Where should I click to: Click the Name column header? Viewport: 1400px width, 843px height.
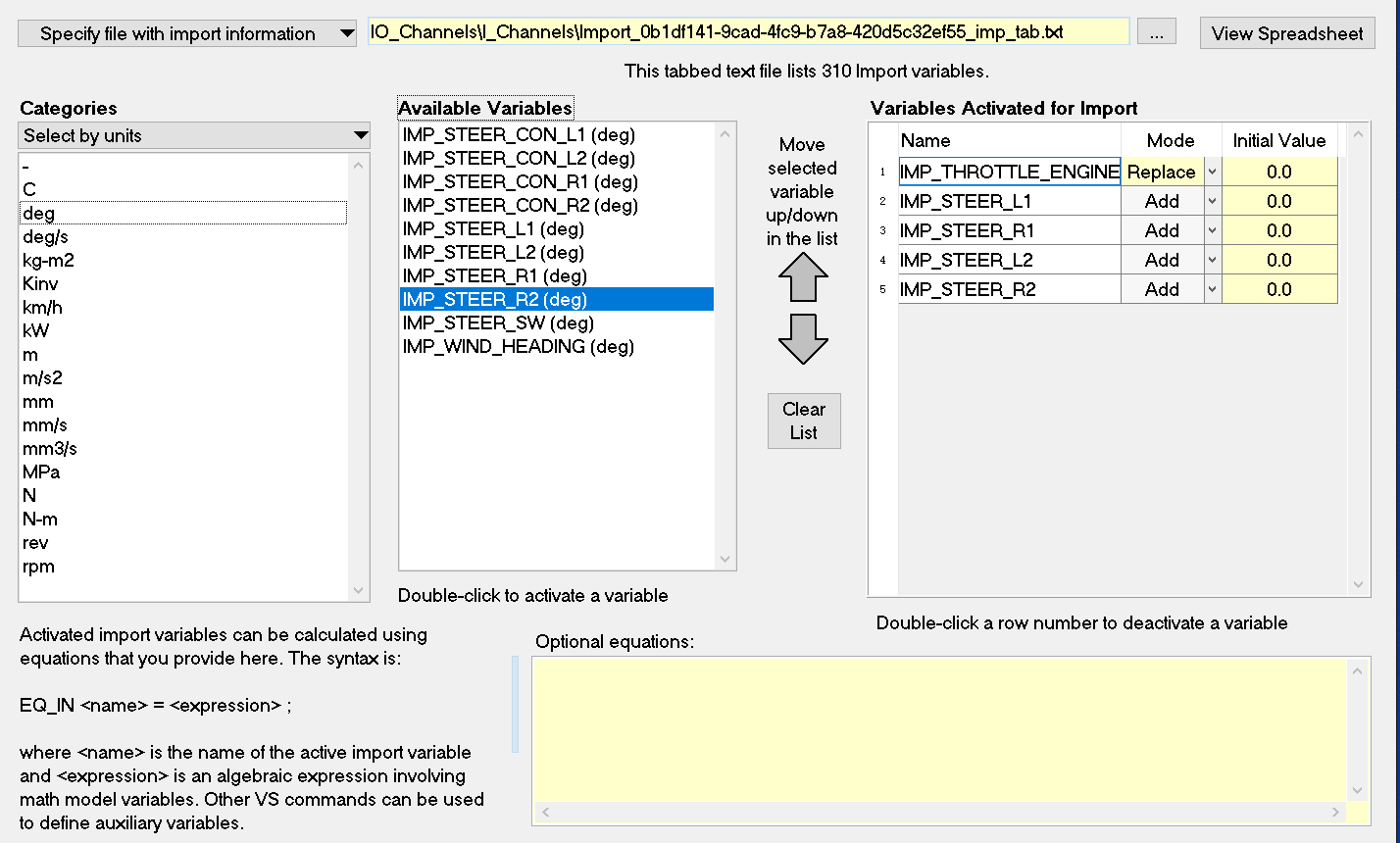(x=1010, y=140)
